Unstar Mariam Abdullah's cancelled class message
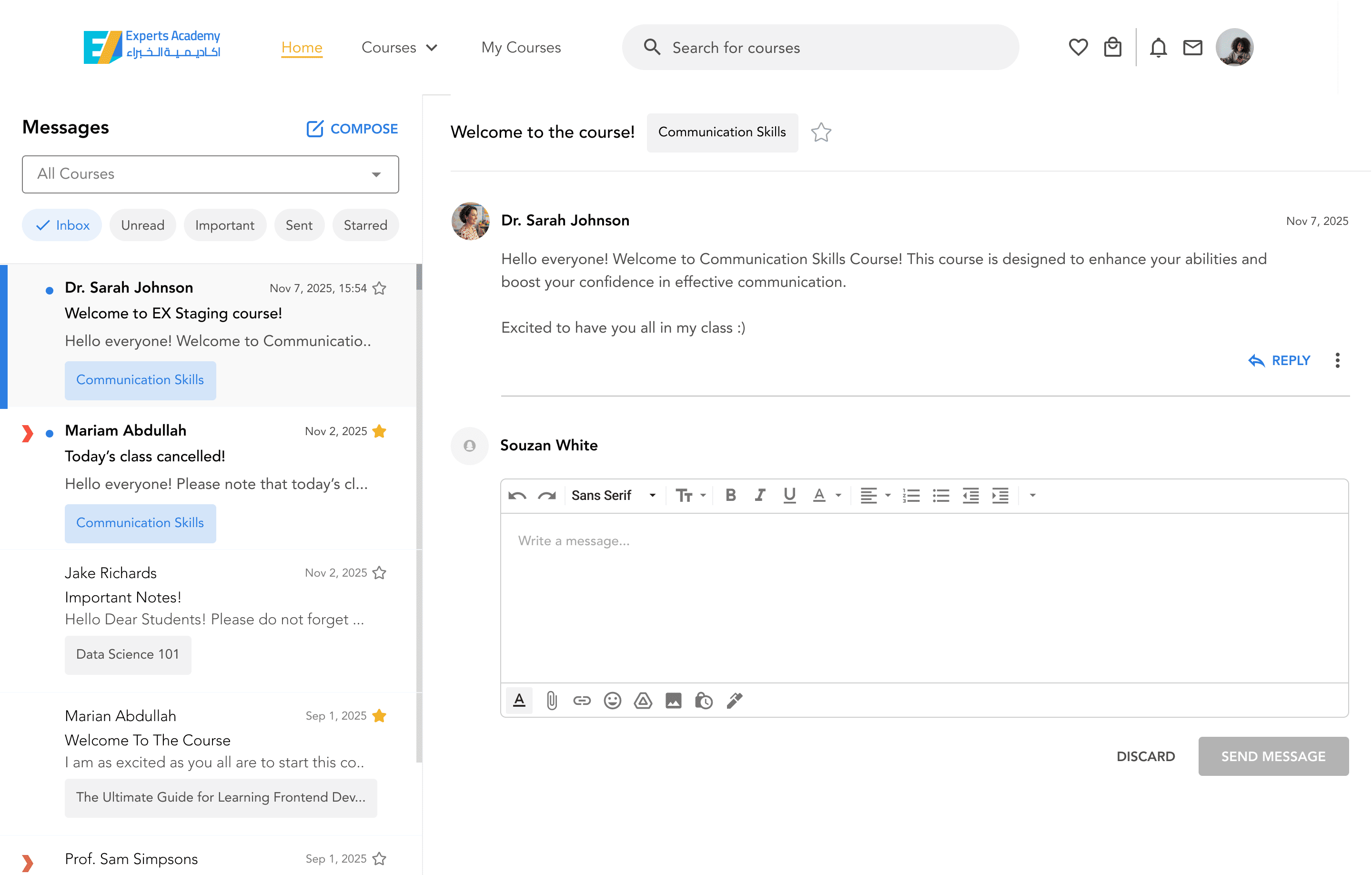The image size is (1372, 875). tap(380, 431)
